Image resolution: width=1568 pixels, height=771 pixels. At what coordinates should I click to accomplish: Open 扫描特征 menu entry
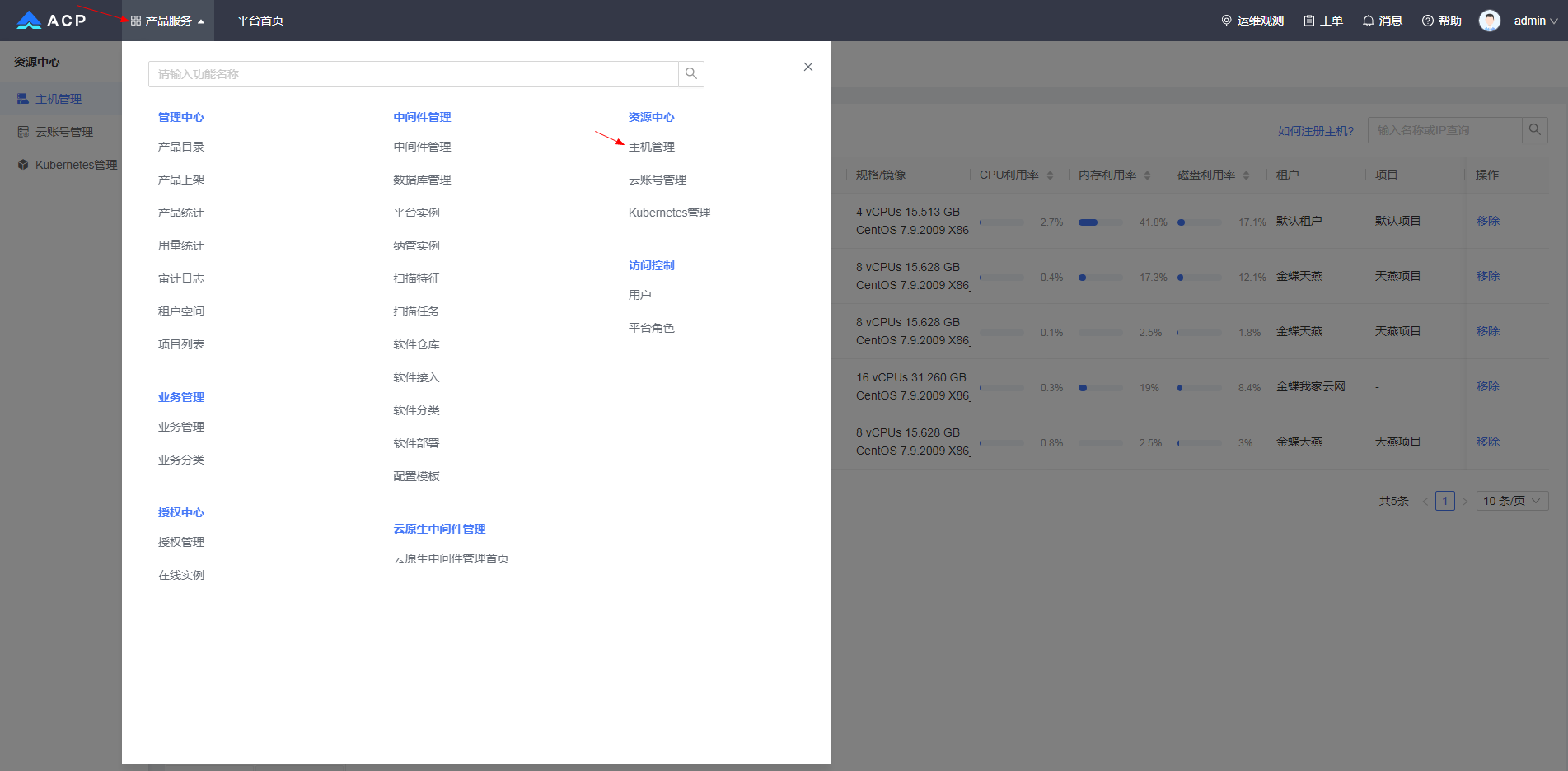(417, 278)
